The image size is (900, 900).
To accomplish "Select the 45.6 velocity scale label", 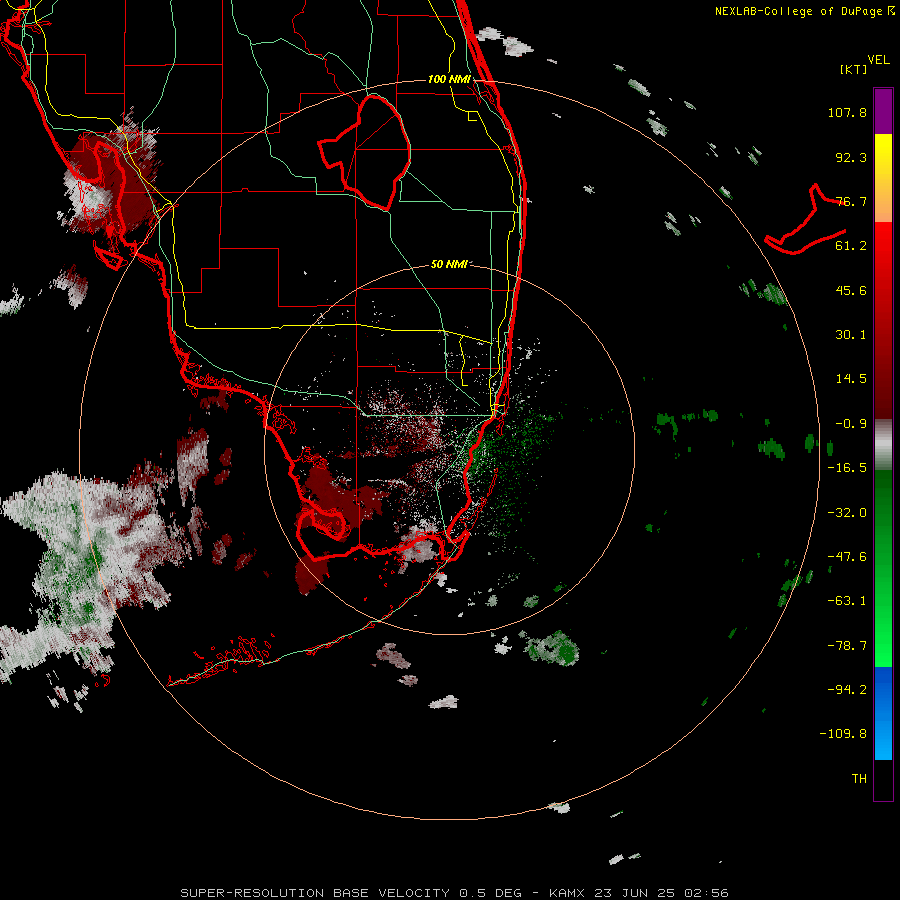I will click(x=851, y=290).
